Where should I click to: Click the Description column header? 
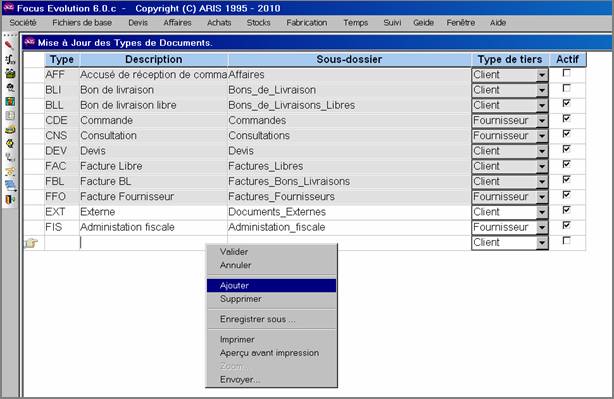[154, 60]
